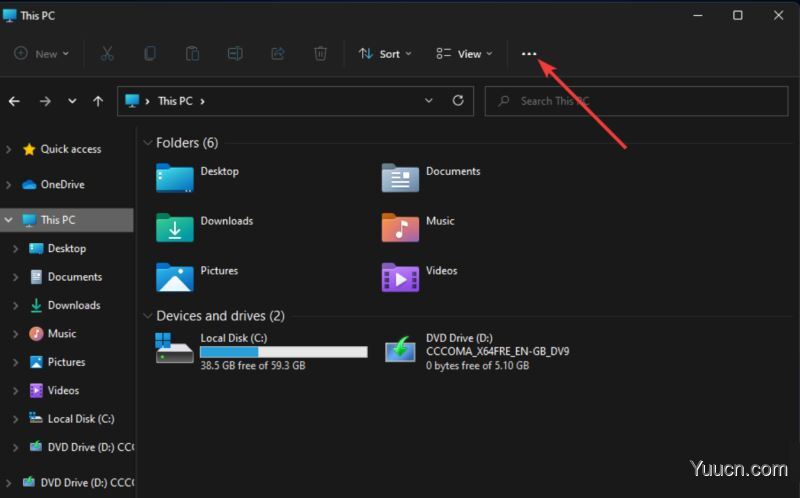Click Local Disk (C:) storage usage bar
The width and height of the screenshot is (800, 498).
[x=284, y=352]
